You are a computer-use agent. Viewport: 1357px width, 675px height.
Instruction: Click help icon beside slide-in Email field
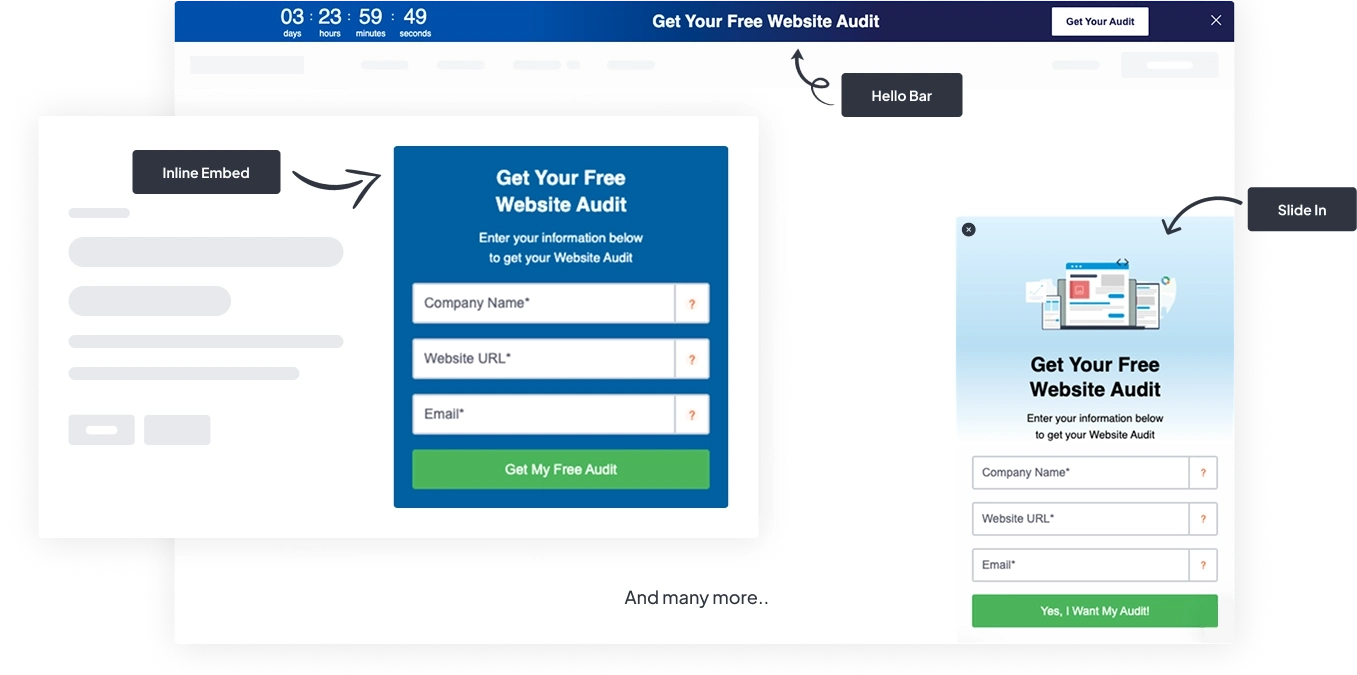coord(1203,565)
